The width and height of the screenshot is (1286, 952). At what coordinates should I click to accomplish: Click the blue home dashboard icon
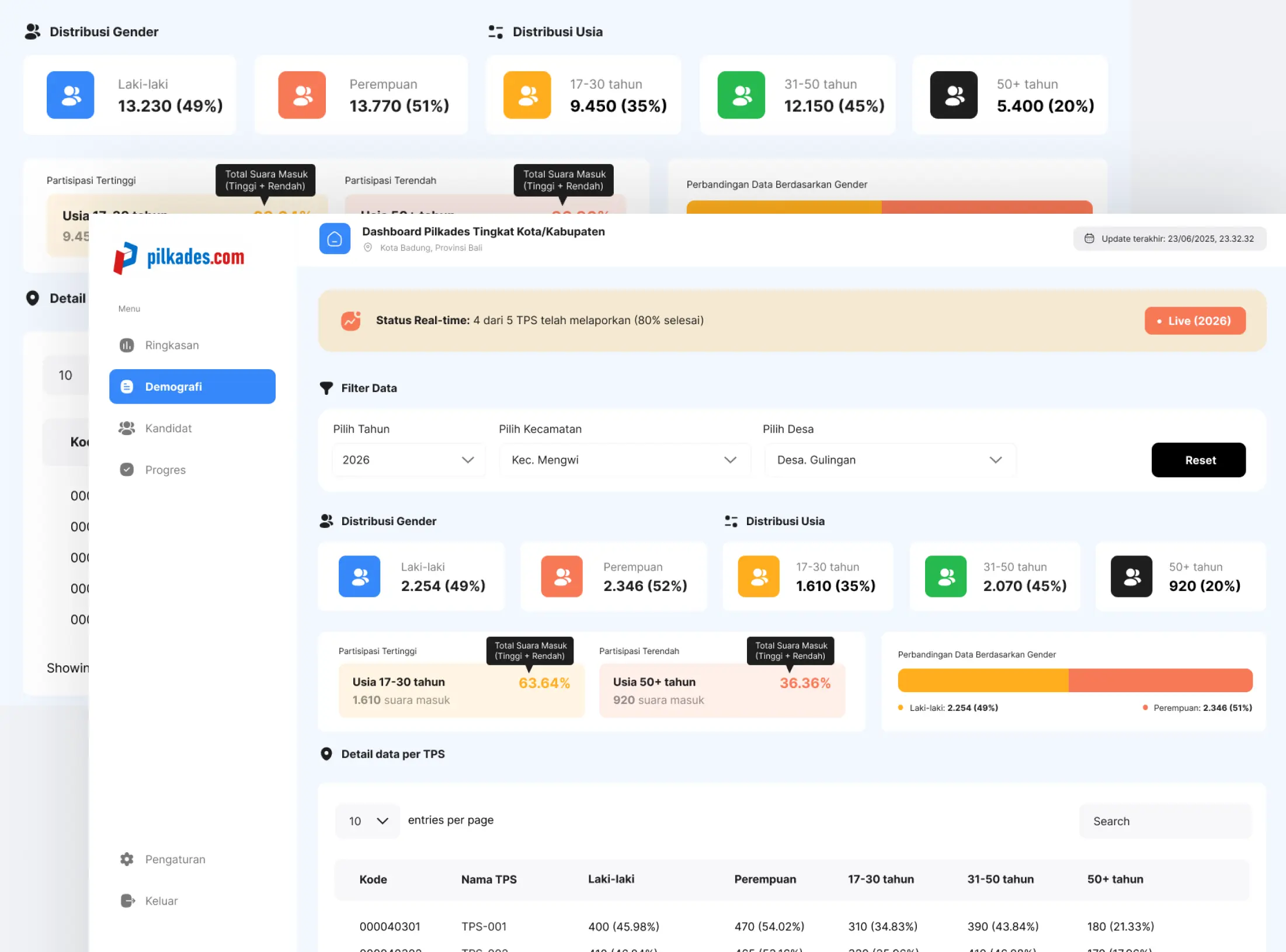point(335,238)
